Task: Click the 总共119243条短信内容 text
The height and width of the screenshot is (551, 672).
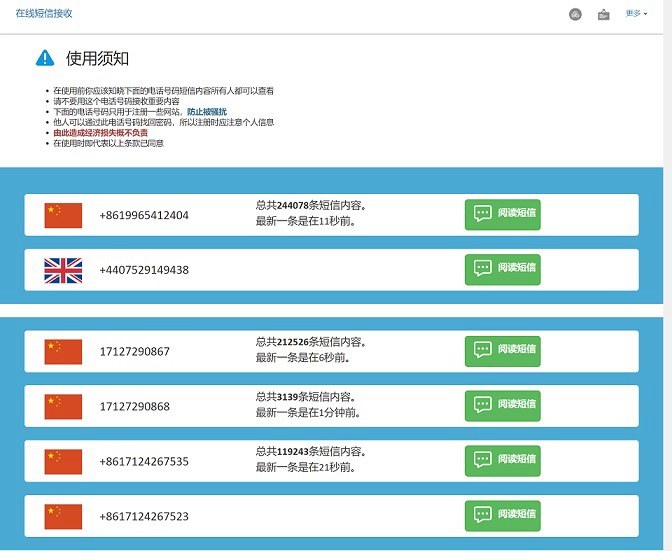Action: coord(311,452)
